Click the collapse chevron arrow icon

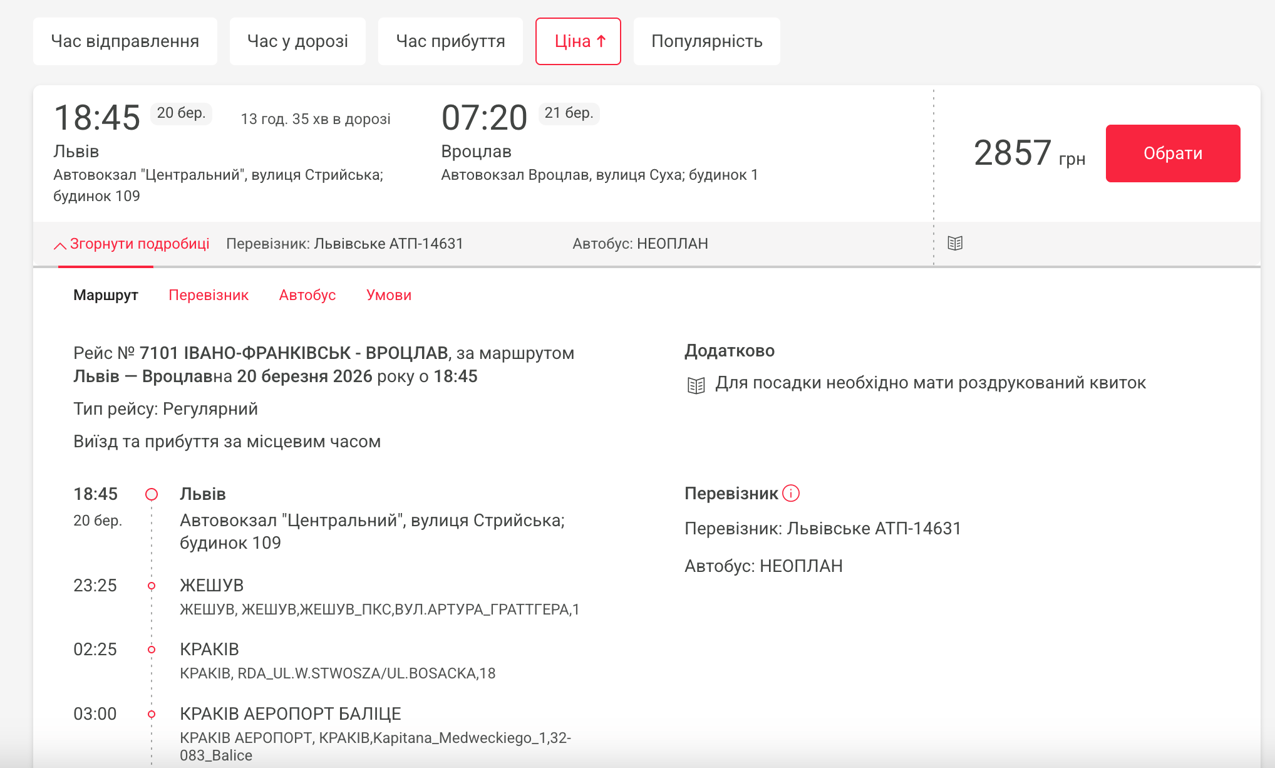(x=60, y=245)
